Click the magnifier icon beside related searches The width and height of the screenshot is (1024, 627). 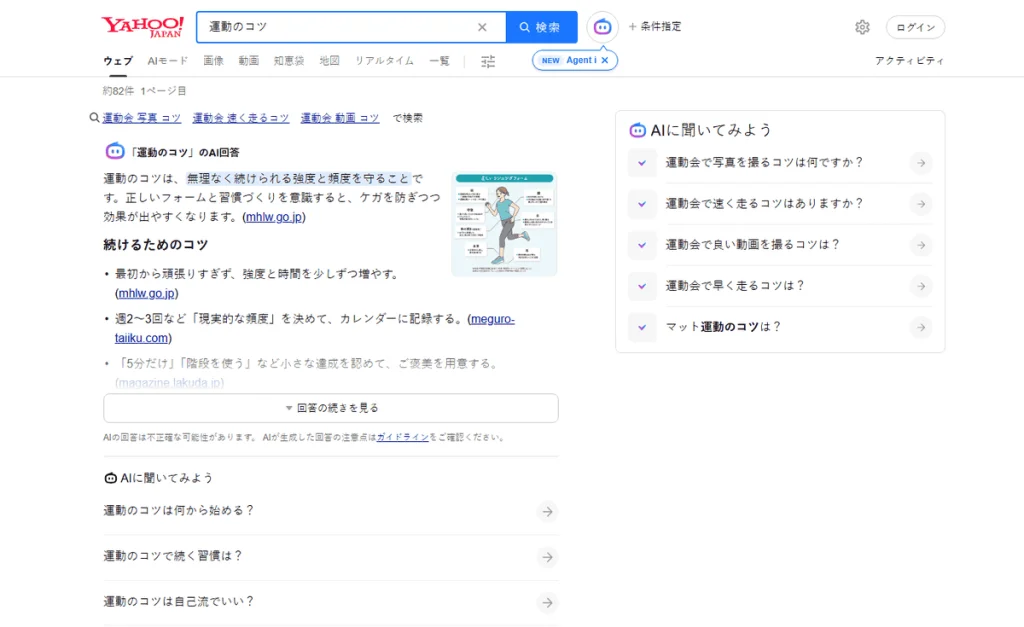pos(94,118)
